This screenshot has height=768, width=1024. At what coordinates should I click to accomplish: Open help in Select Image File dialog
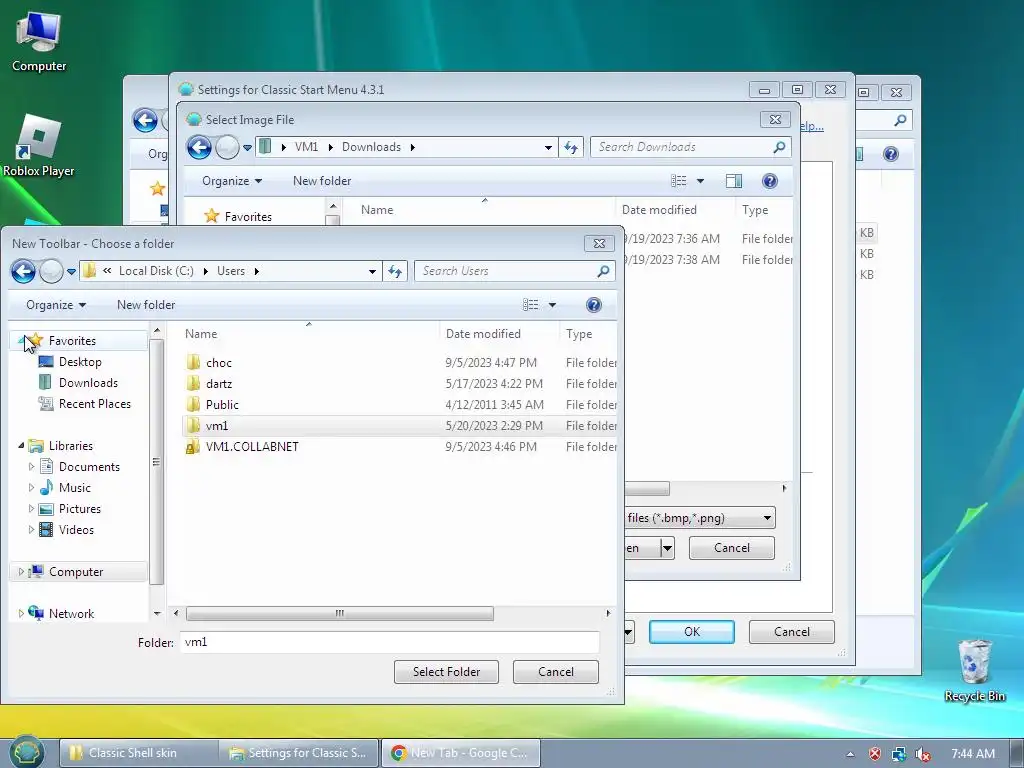point(770,181)
